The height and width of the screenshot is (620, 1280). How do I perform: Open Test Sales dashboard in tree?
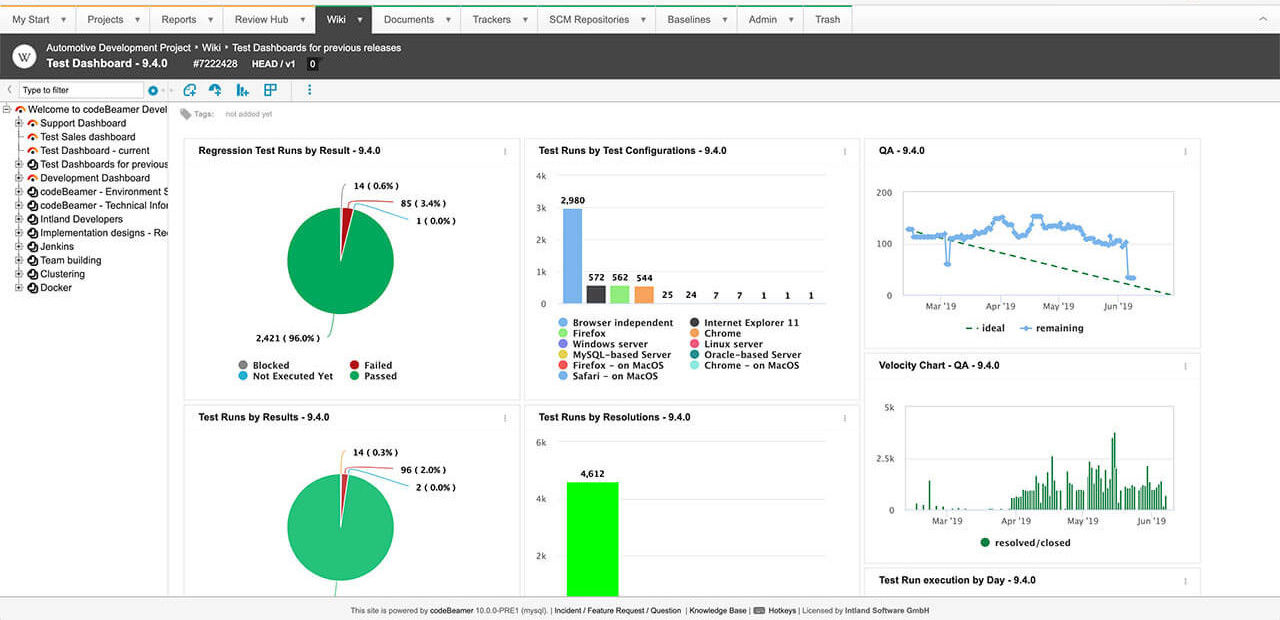click(88, 137)
